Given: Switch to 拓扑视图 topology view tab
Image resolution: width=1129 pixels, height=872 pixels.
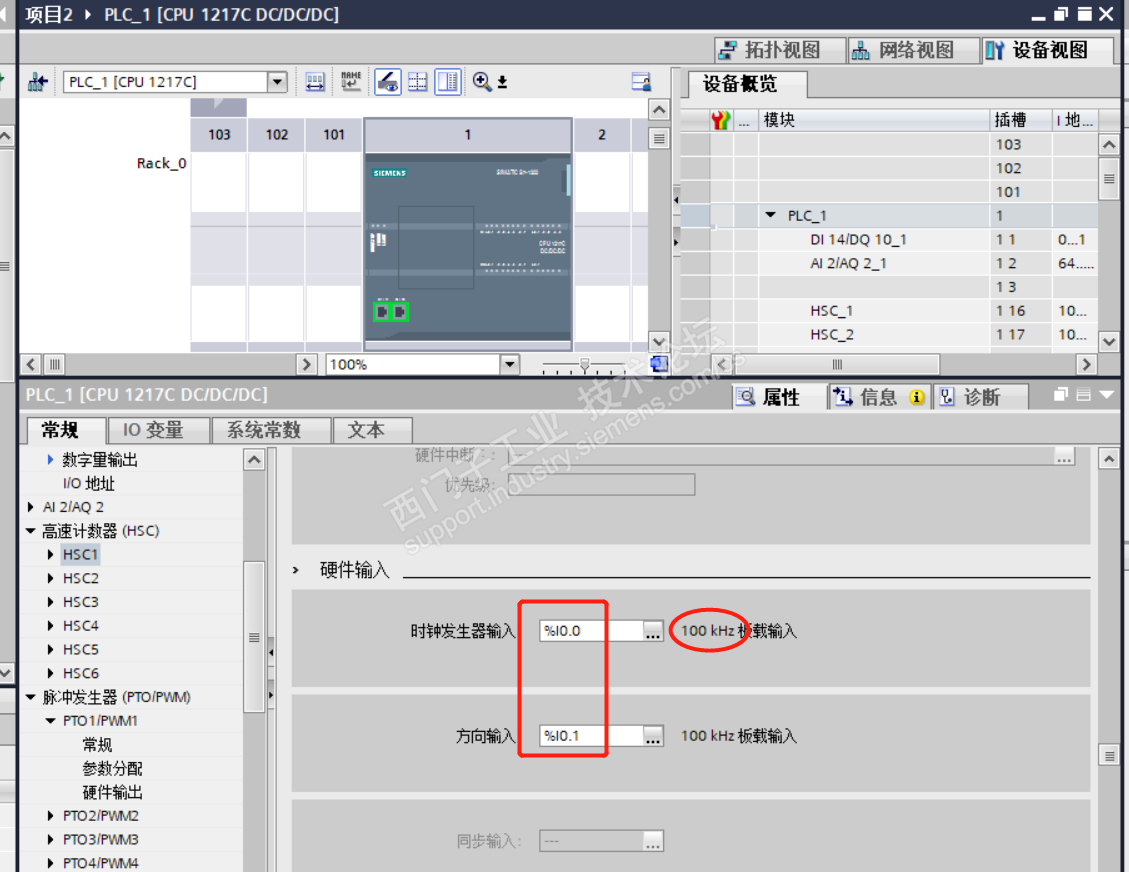Looking at the screenshot, I should click(781, 50).
